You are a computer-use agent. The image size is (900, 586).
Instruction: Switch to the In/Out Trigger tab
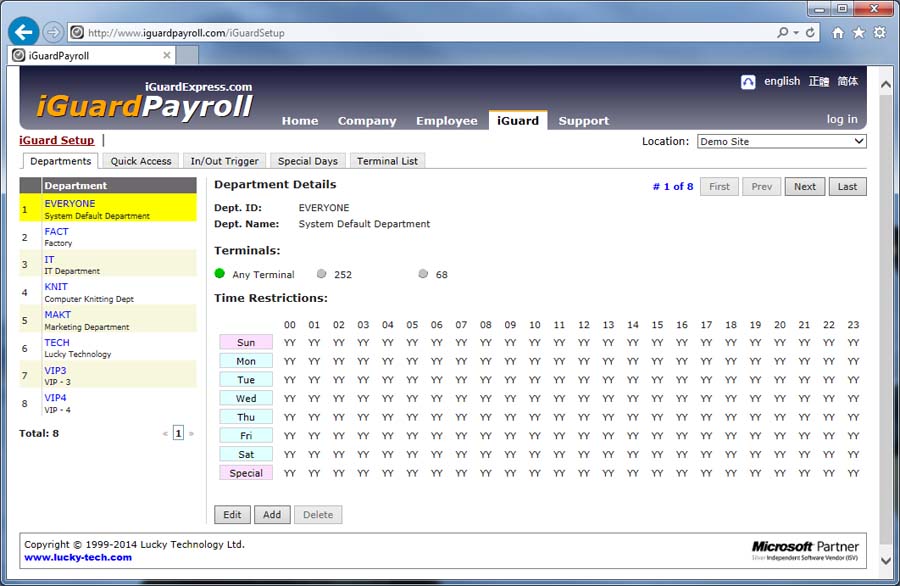pyautogui.click(x=224, y=161)
